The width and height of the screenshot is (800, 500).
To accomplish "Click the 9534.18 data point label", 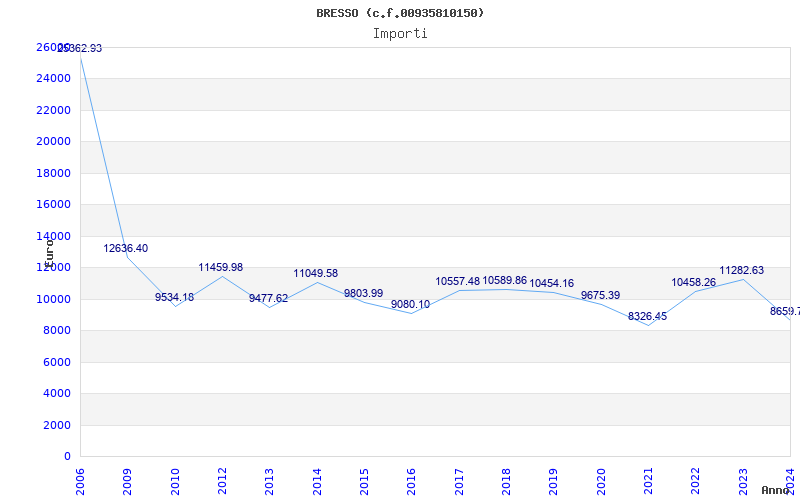I will (174, 297).
